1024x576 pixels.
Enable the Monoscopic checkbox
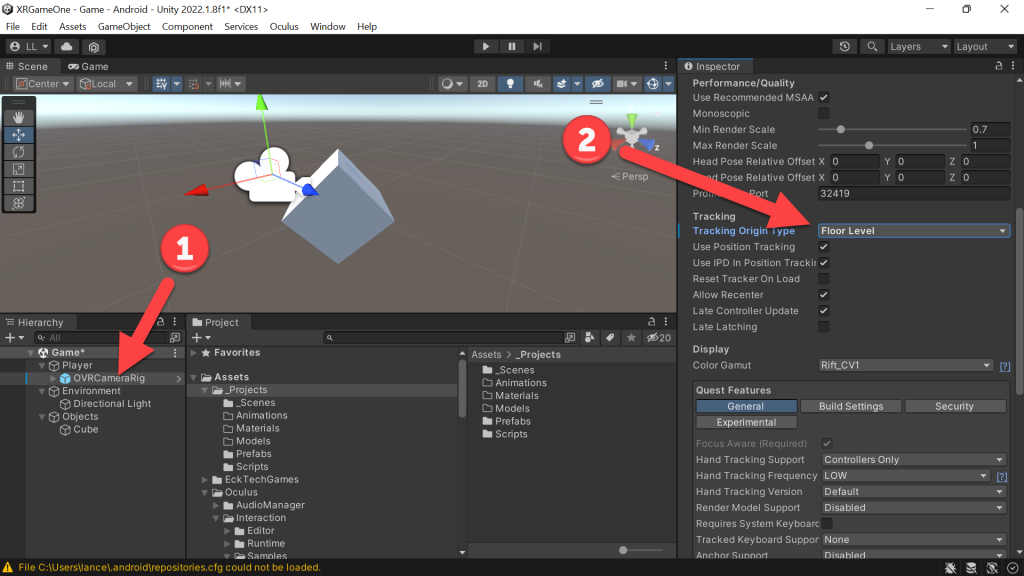(x=824, y=114)
